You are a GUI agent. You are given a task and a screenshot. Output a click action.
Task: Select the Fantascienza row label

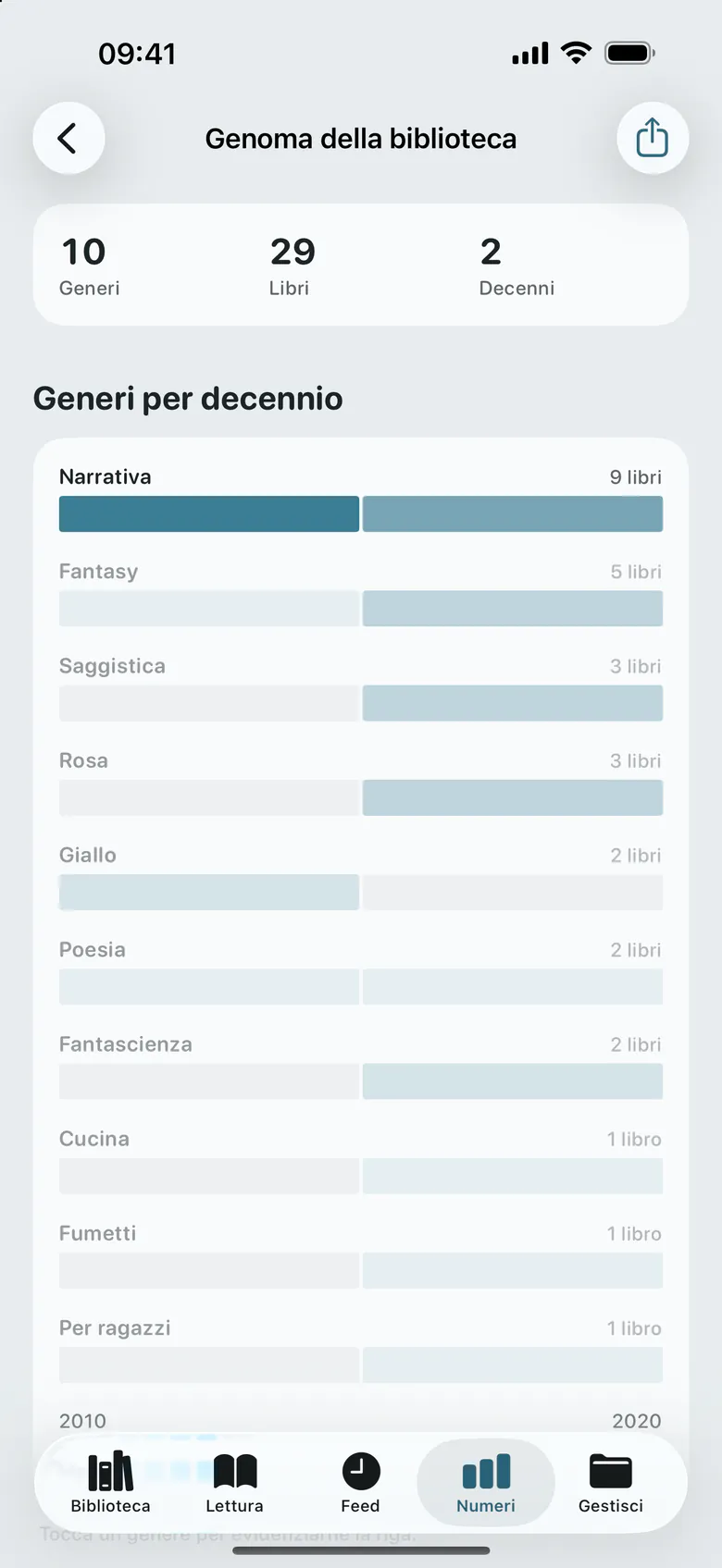click(x=126, y=1044)
